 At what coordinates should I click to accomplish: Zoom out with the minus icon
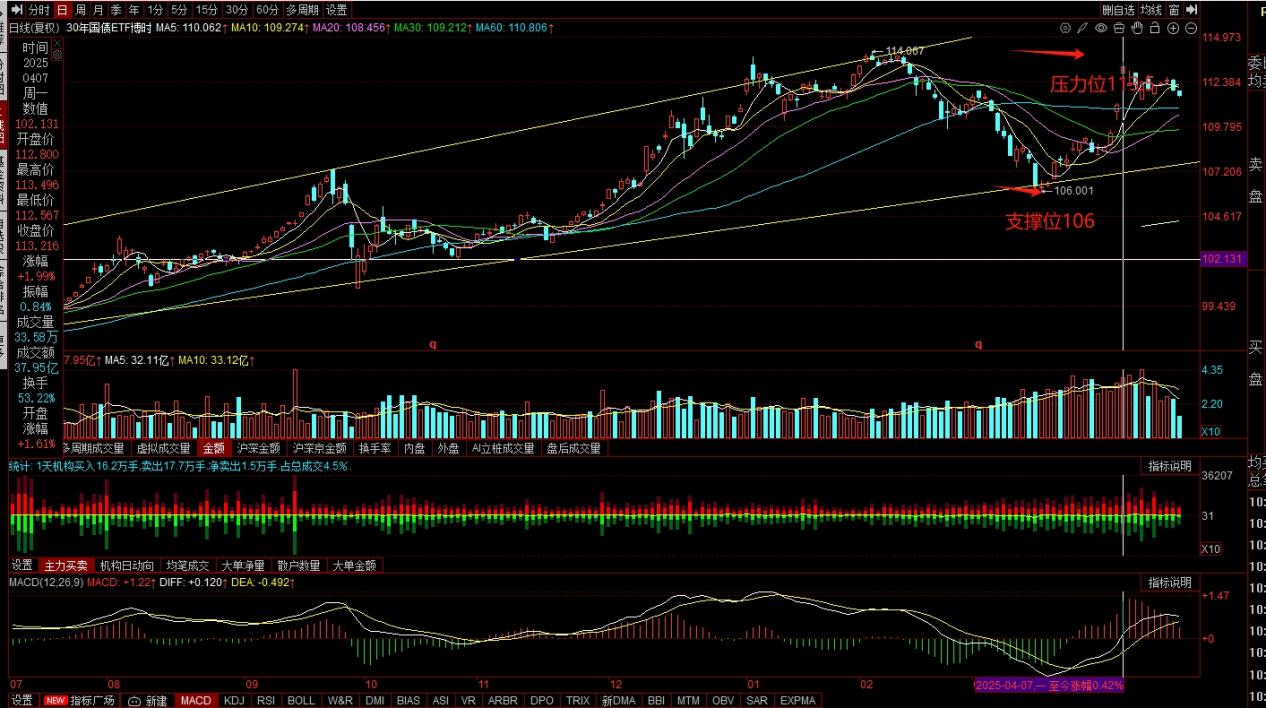(1191, 28)
